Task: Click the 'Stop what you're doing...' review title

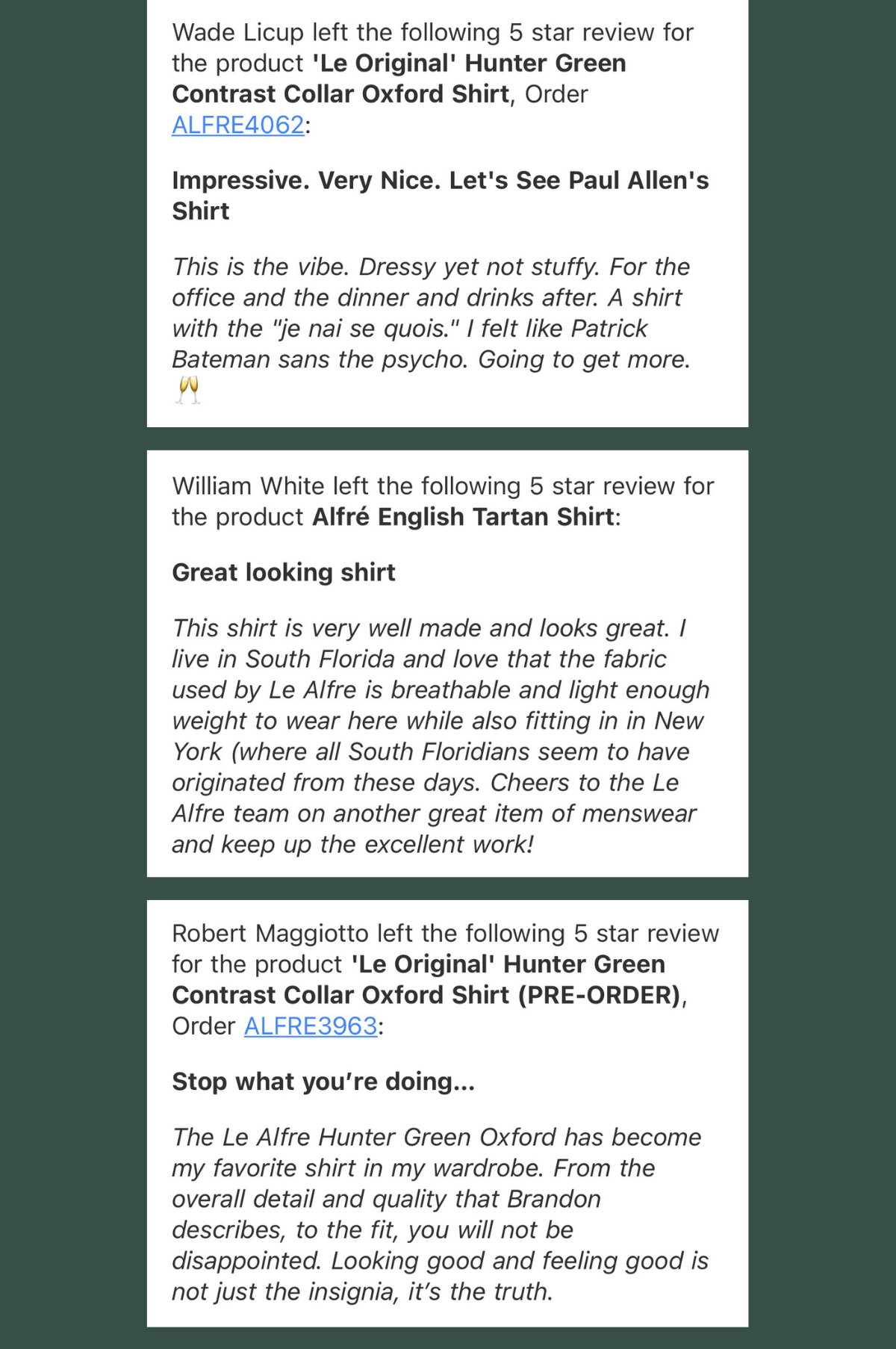Action: tap(323, 1082)
